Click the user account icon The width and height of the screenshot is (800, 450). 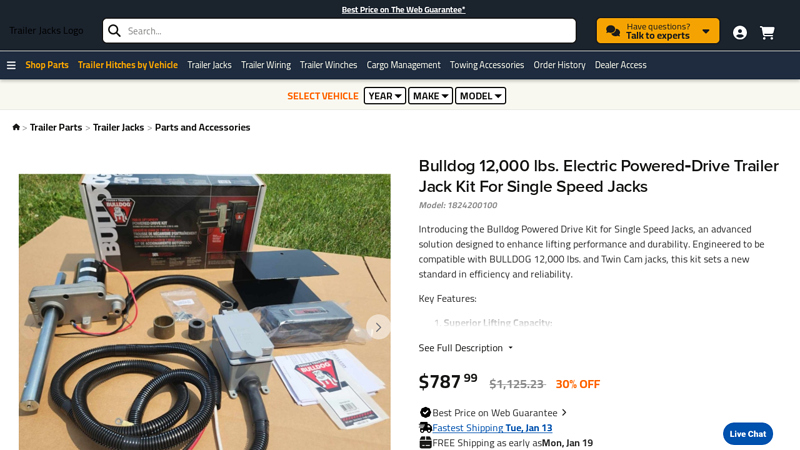[740, 33]
